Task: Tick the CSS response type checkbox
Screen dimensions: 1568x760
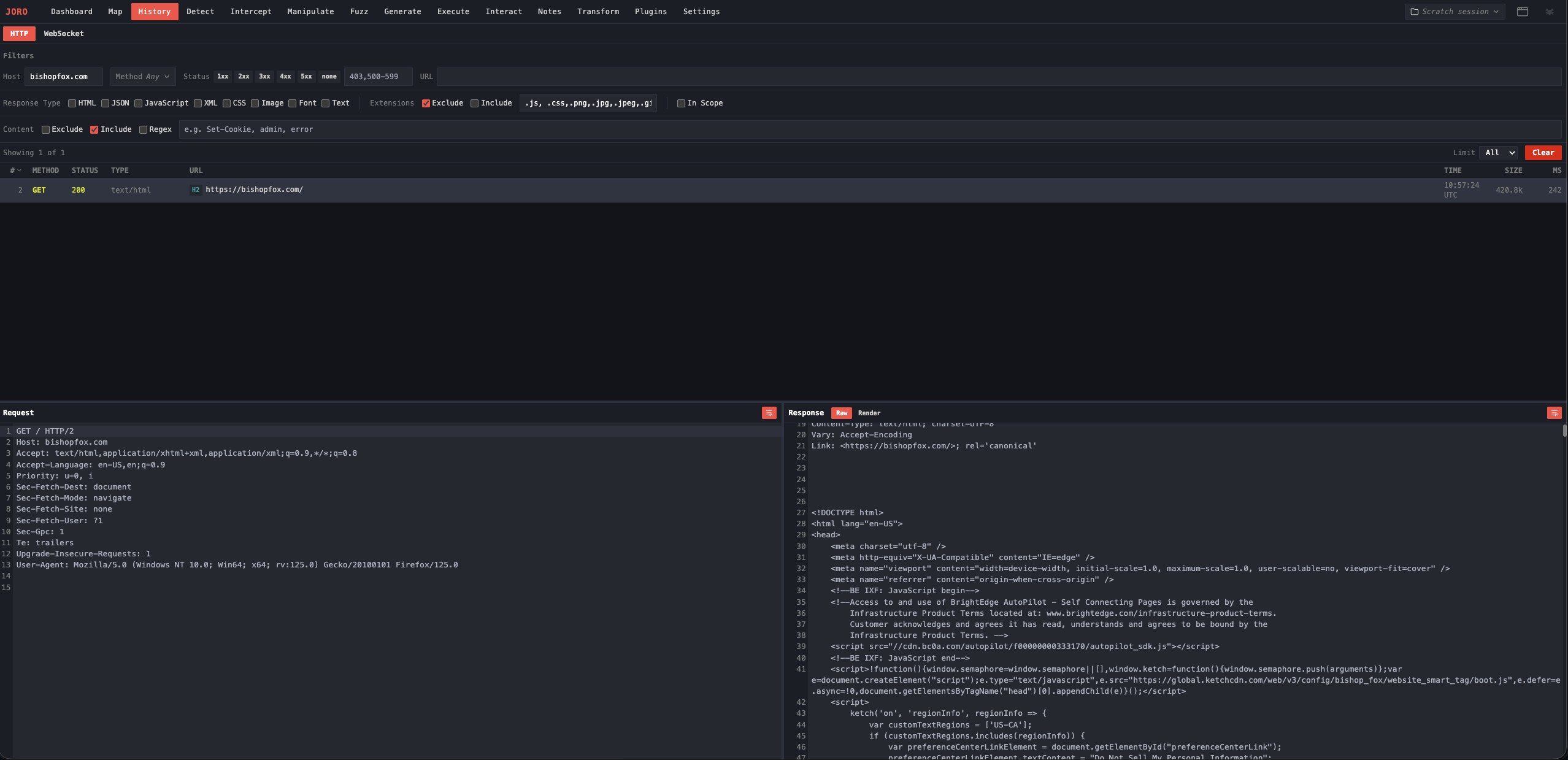Action: click(226, 103)
